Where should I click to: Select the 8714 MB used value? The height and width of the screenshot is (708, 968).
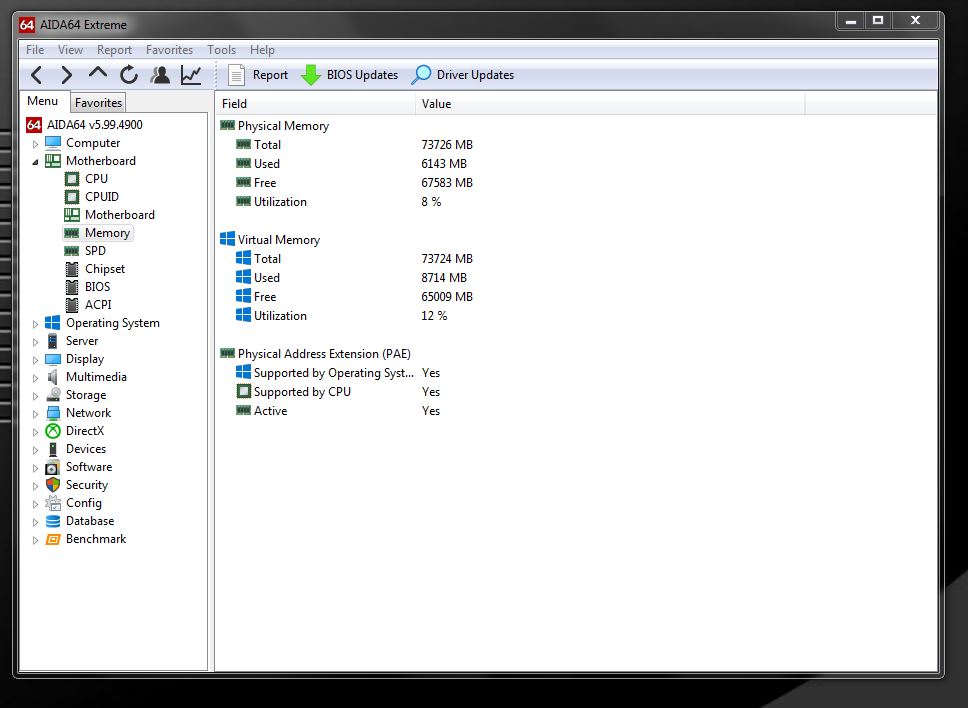coord(444,278)
